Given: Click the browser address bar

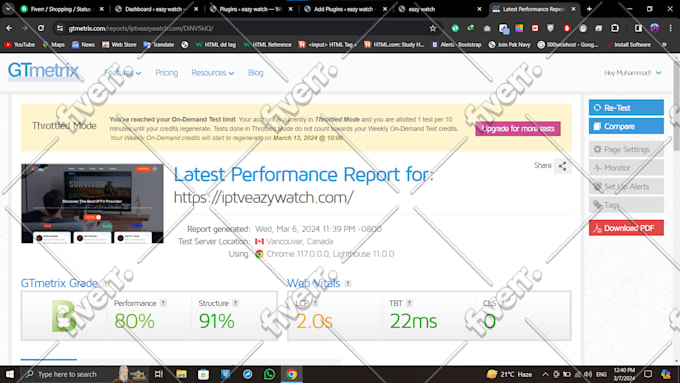Looking at the screenshot, I should (245, 28).
